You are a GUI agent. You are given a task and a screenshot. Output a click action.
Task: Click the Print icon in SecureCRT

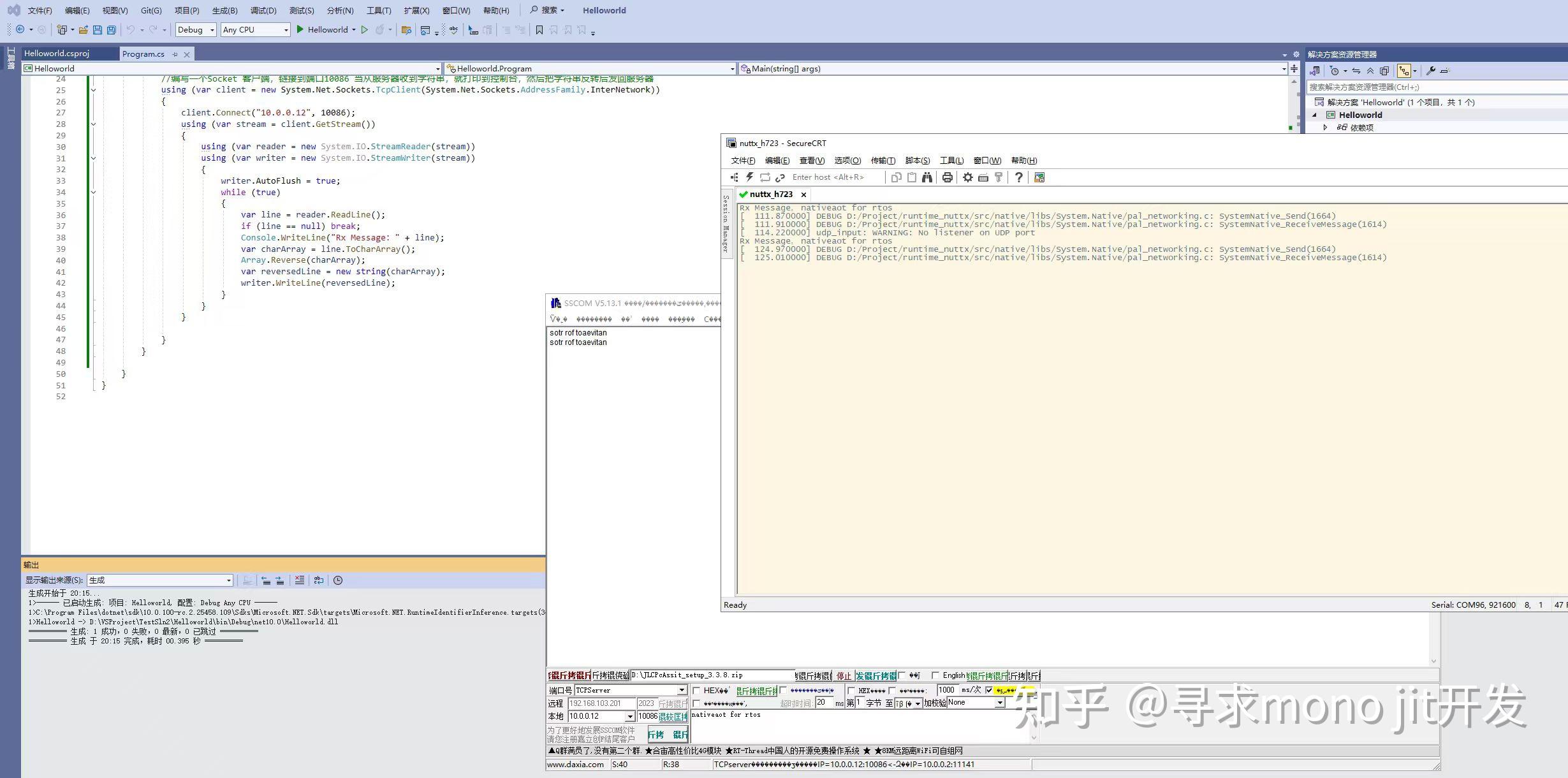click(947, 178)
